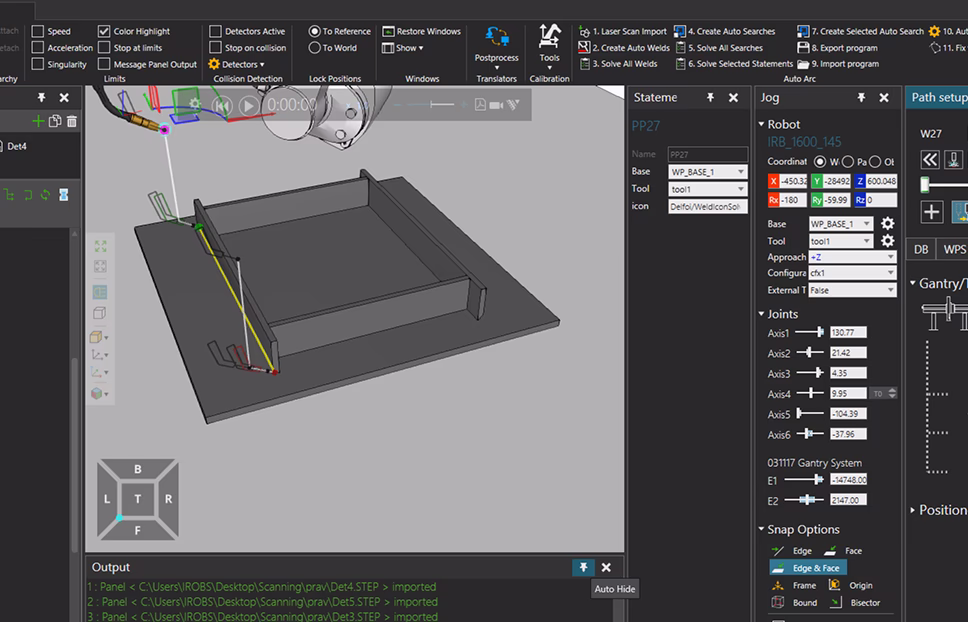Pin the Output panel (Auto Hide)
This screenshot has height=622, width=968.
coord(583,567)
